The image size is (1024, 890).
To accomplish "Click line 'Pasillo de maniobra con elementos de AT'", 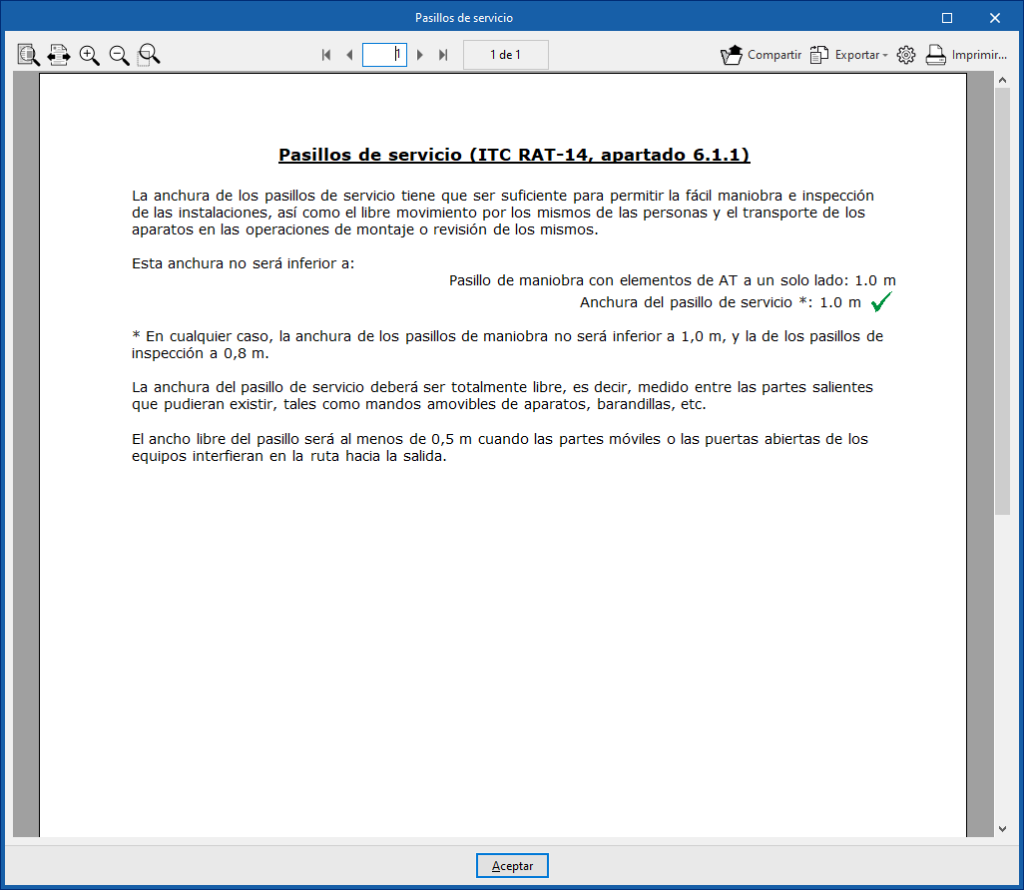I will [x=672, y=281].
